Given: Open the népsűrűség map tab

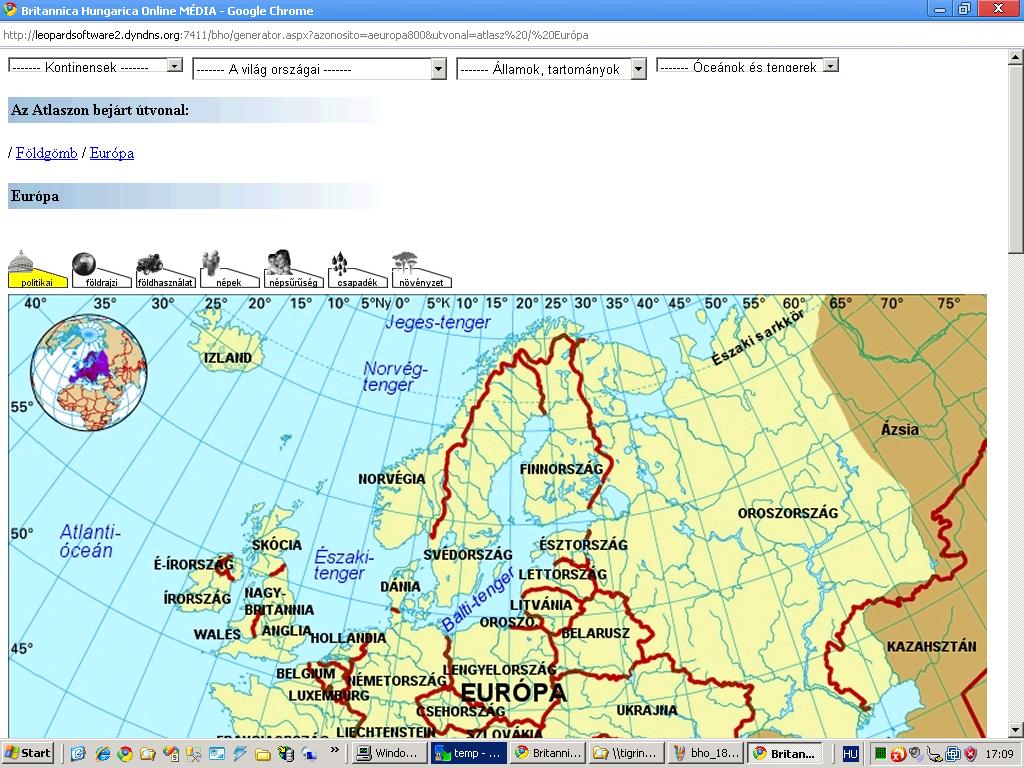Looking at the screenshot, I should [x=293, y=270].
